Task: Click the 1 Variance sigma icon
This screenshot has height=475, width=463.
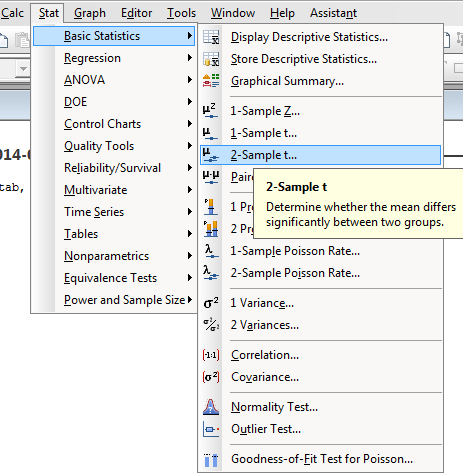Action: pyautogui.click(x=211, y=303)
